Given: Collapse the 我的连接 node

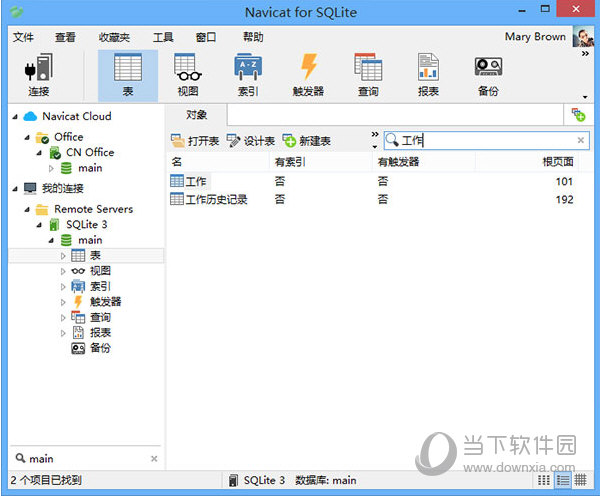Looking at the screenshot, I should click(15, 189).
